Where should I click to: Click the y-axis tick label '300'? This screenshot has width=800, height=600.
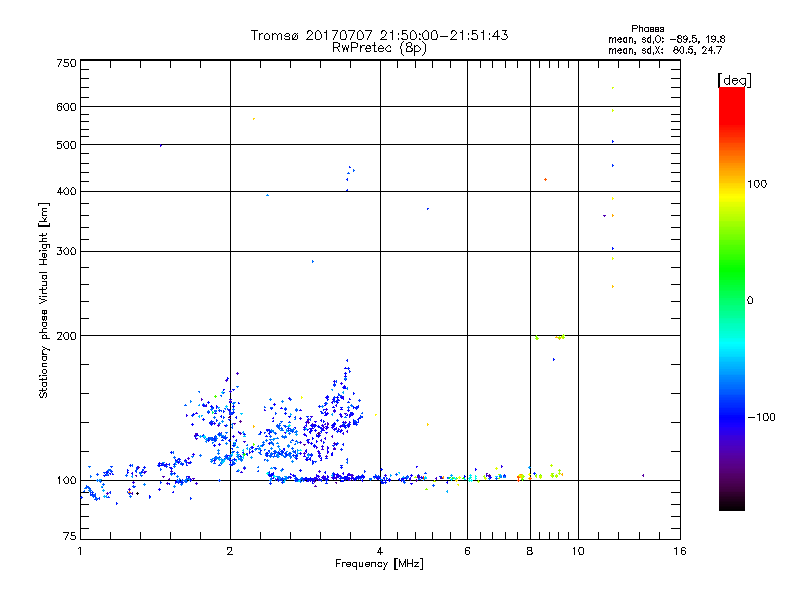click(x=66, y=251)
